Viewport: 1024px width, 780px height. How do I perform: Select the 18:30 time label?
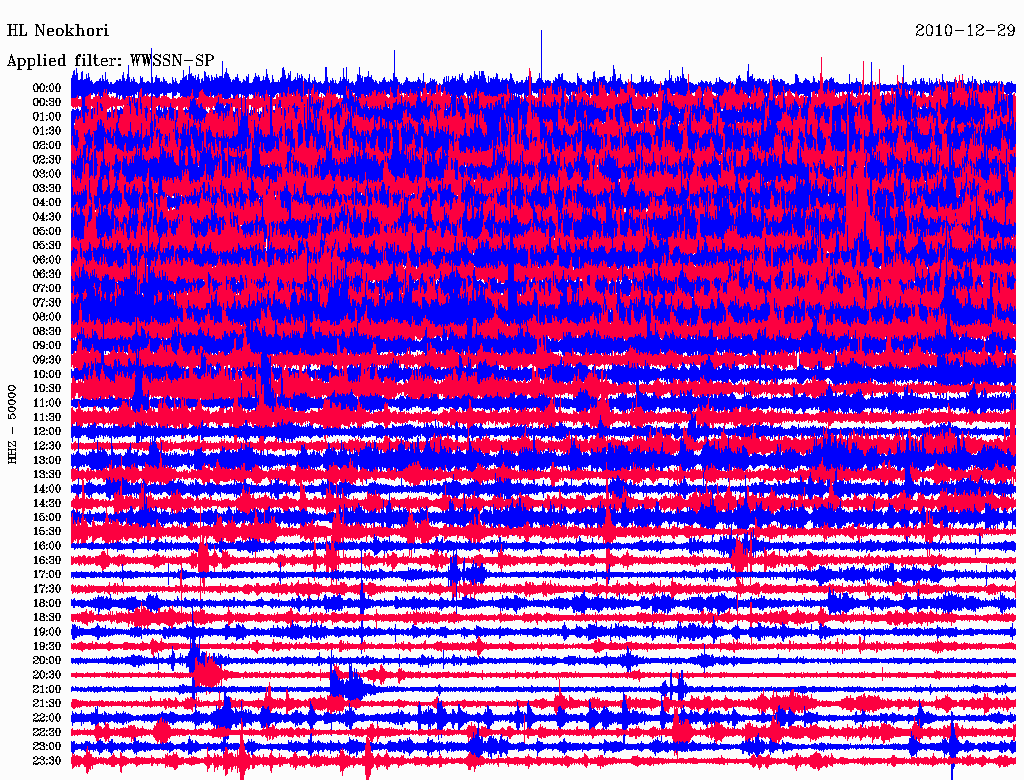click(47, 618)
